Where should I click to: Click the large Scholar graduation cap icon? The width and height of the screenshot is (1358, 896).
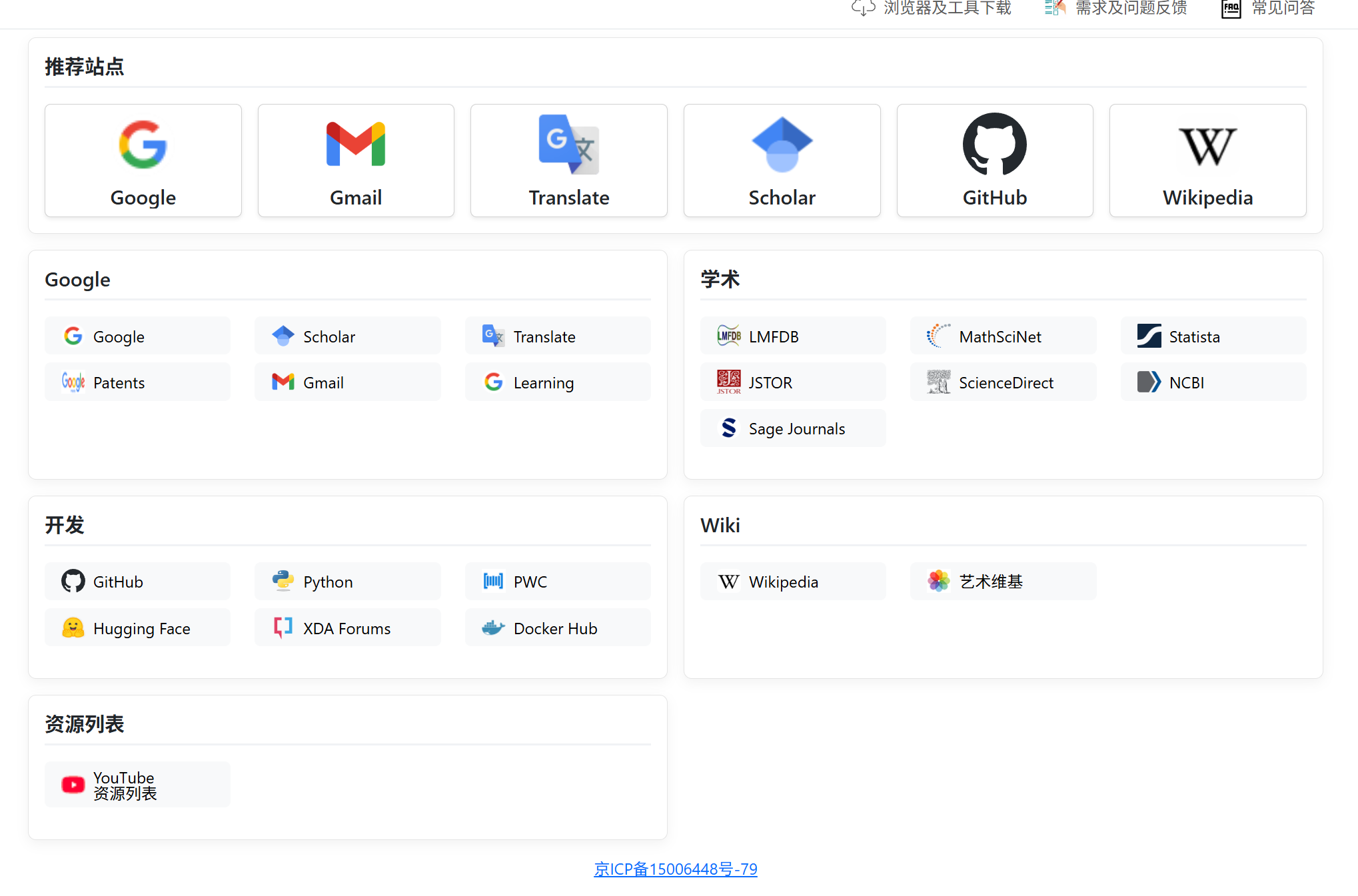pos(782,144)
